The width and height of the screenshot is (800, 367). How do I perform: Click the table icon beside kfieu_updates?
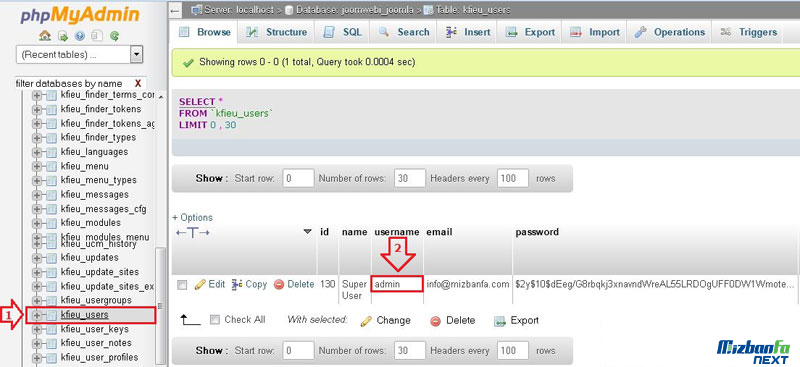(52, 258)
